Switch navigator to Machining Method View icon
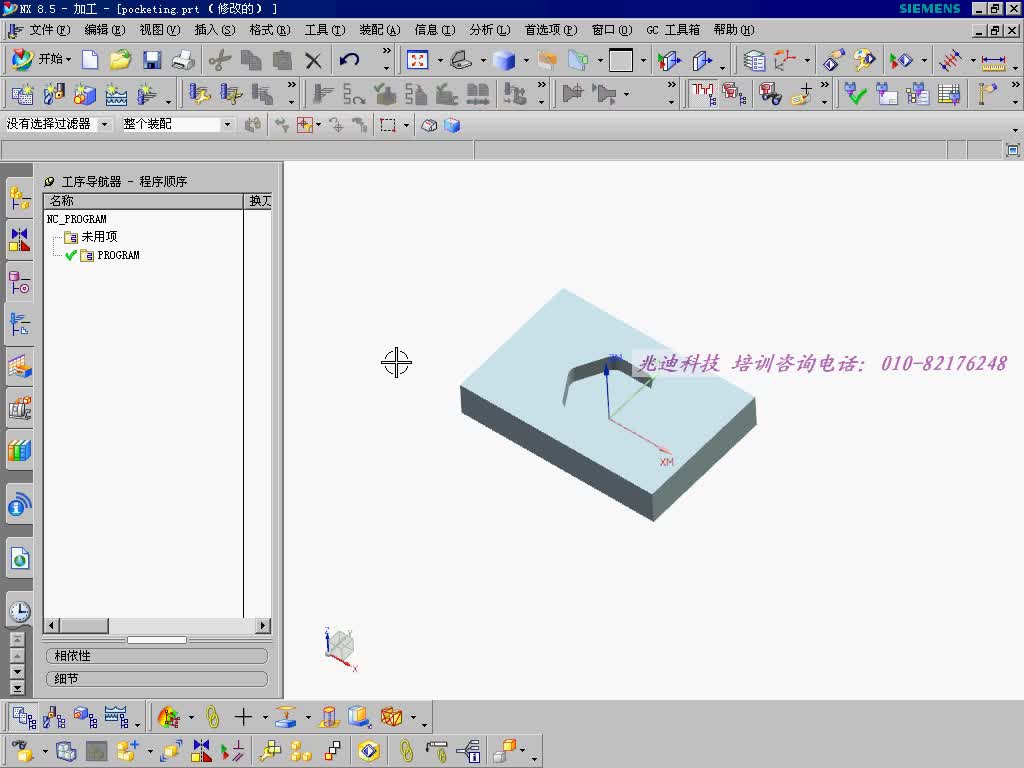Screen dimensions: 1024x768 (x=116, y=717)
